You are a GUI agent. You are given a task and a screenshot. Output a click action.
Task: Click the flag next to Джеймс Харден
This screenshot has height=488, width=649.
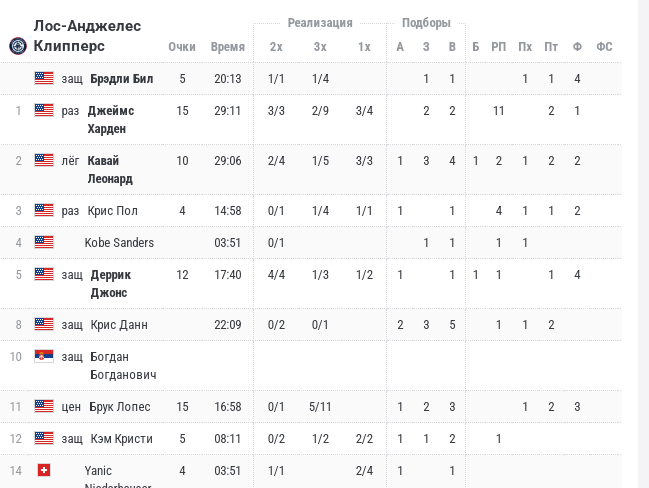point(44,110)
